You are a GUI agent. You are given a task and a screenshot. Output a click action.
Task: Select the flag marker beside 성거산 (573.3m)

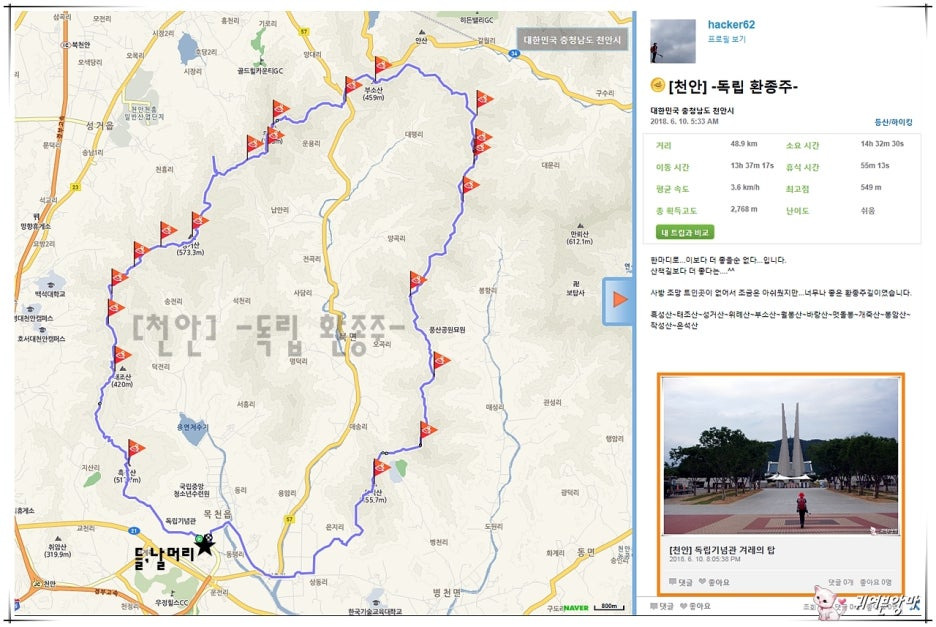point(198,223)
